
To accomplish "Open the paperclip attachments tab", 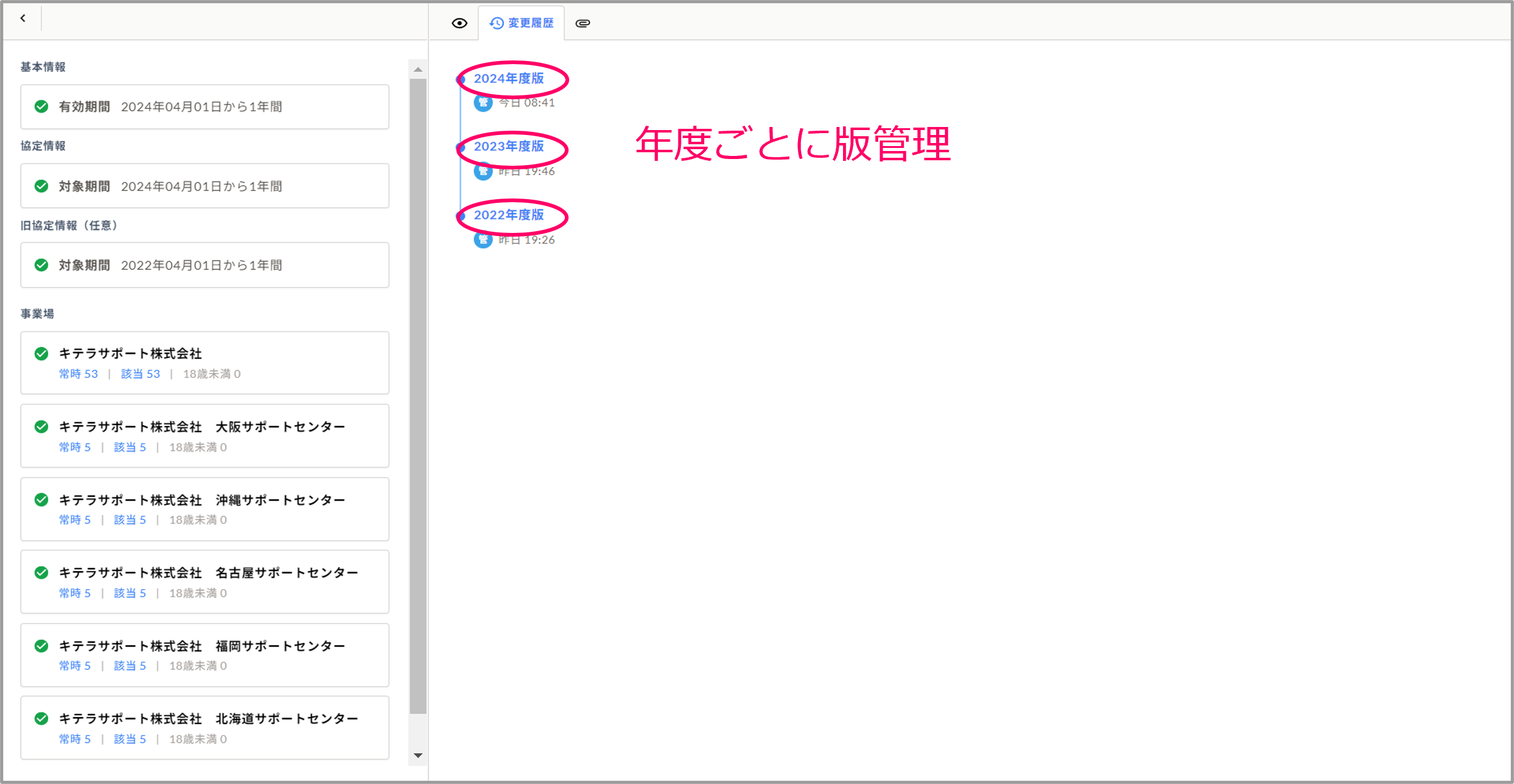I will click(582, 23).
